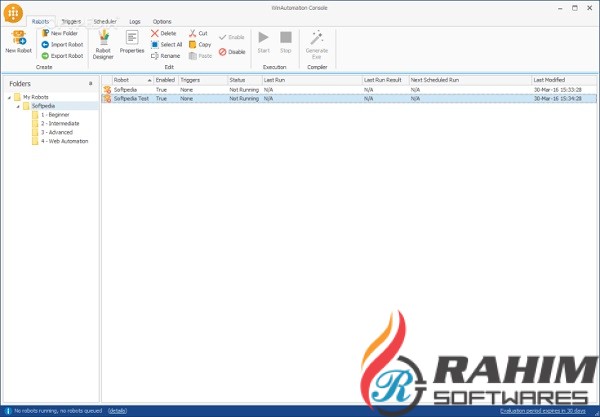This screenshot has height=417, width=600.
Task: Click the icon of the Softpedia robot row
Action: [107, 90]
